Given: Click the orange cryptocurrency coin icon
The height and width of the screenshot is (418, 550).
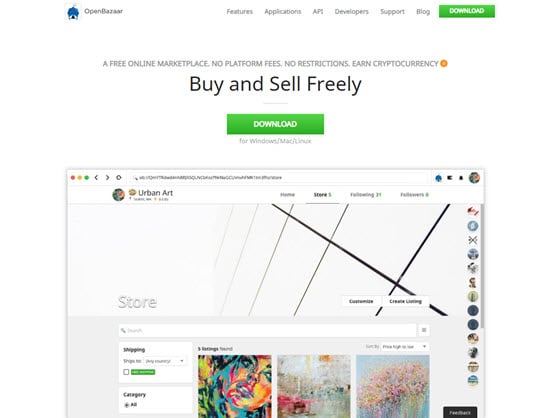Looking at the screenshot, I should [444, 63].
